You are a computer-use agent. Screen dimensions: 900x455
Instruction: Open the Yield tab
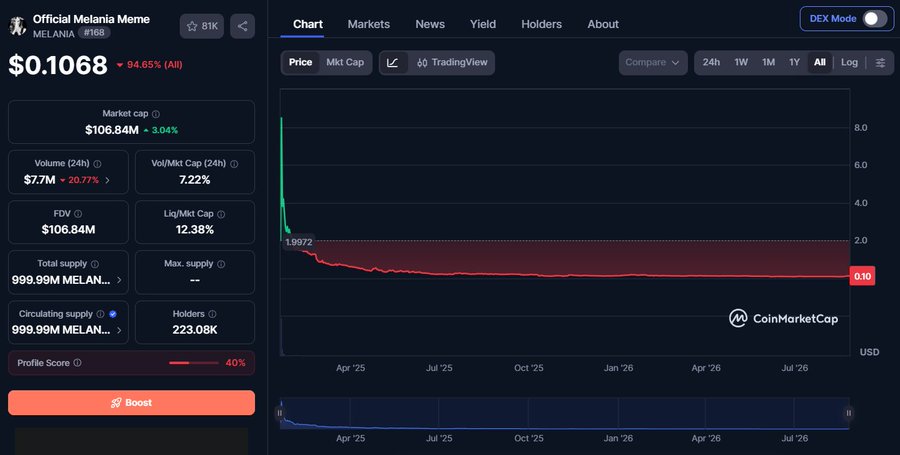pyautogui.click(x=483, y=24)
